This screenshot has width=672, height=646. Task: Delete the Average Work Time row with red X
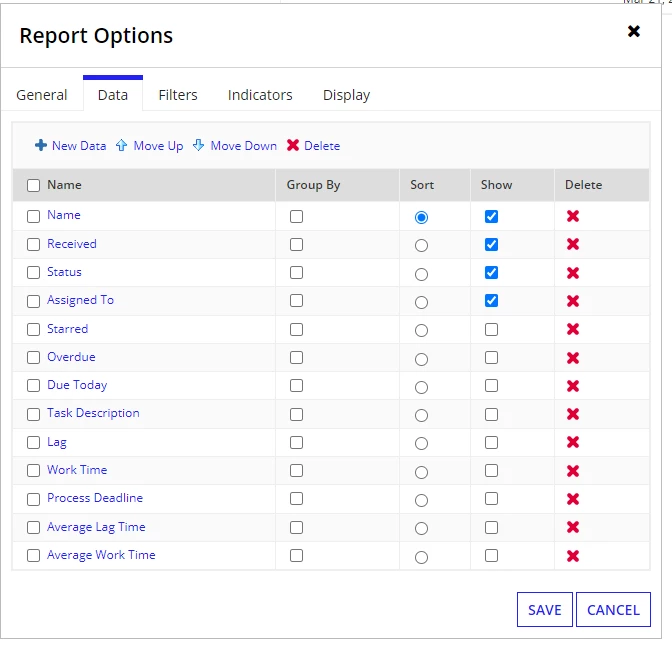click(x=573, y=556)
